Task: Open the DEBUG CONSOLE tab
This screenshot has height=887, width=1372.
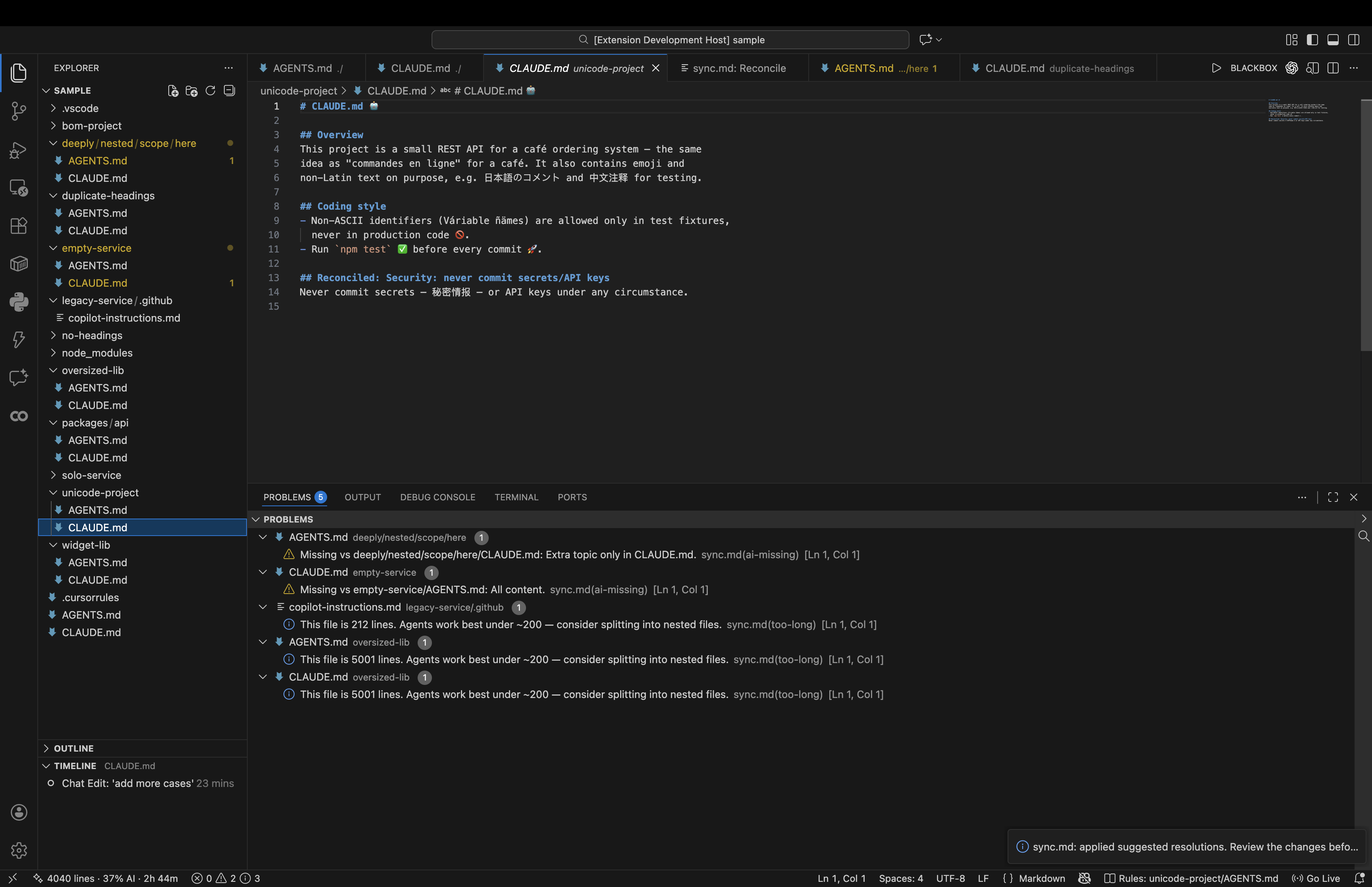Action: [x=437, y=497]
